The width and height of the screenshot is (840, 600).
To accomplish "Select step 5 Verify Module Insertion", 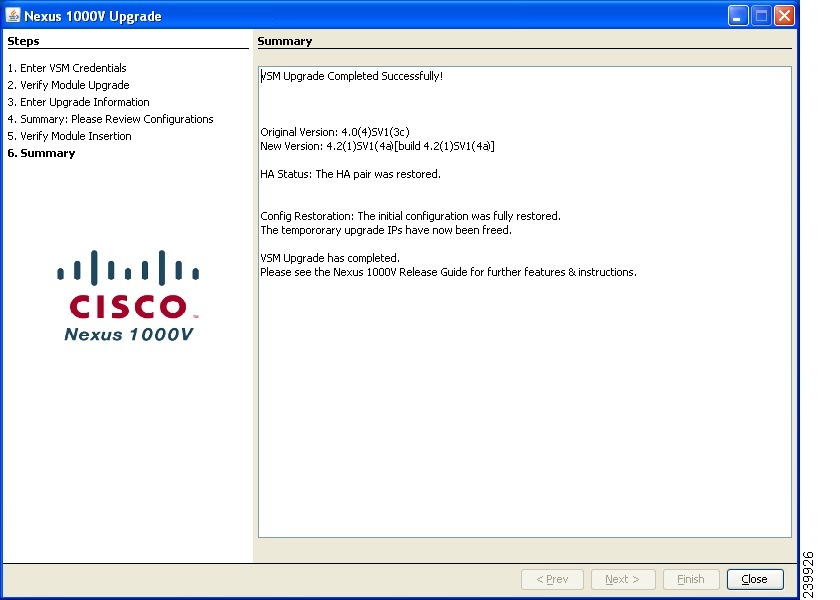I will 70,136.
